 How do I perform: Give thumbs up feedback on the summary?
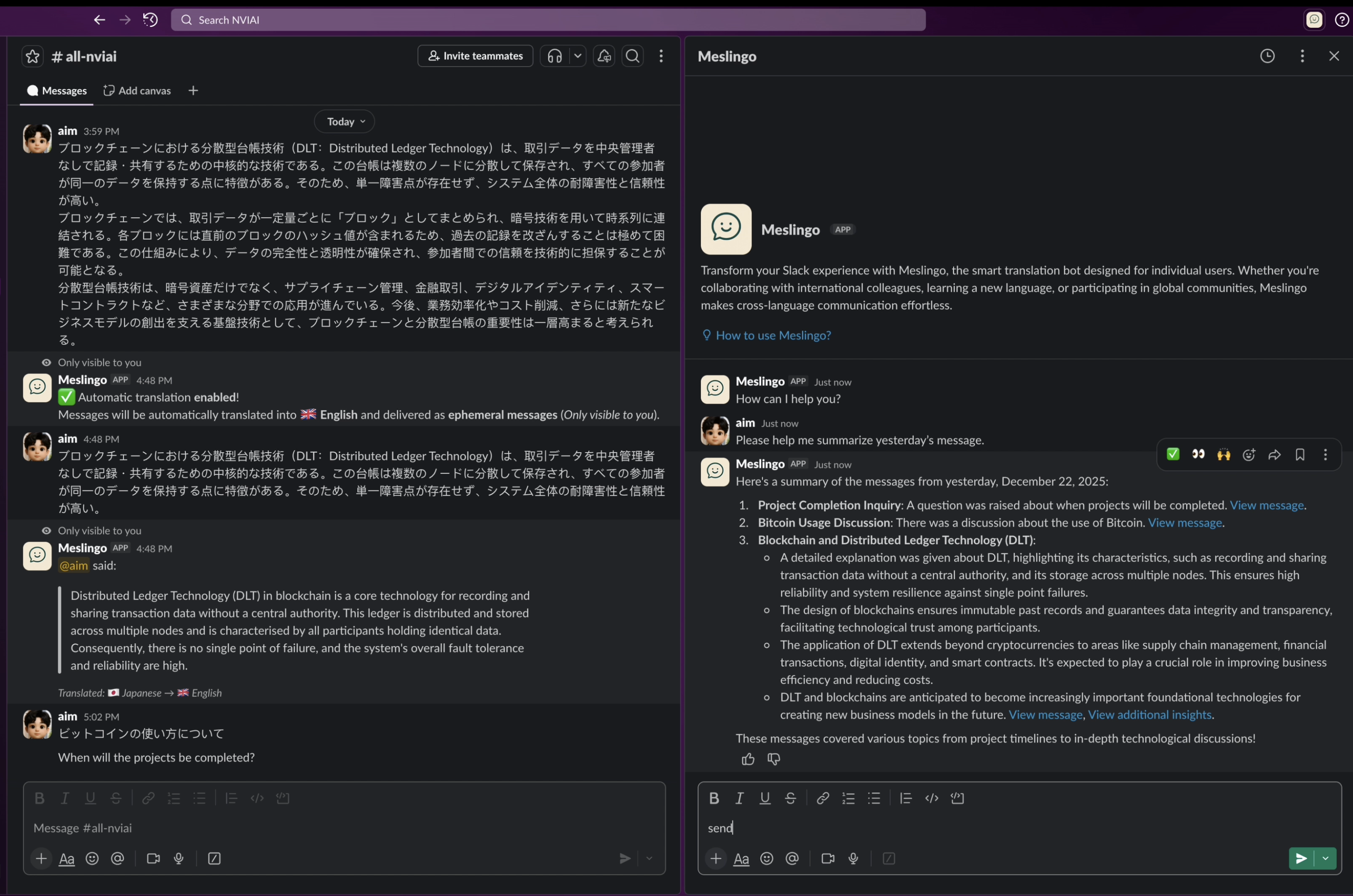[747, 759]
